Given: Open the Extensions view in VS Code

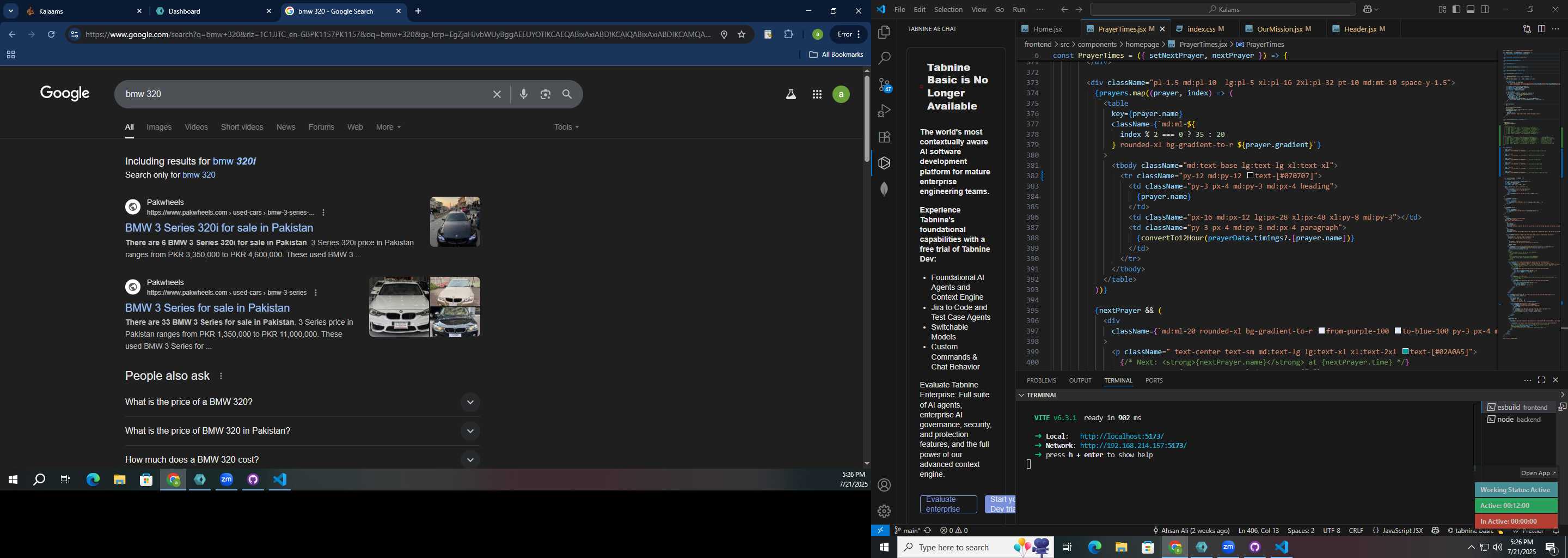Looking at the screenshot, I should (x=884, y=137).
